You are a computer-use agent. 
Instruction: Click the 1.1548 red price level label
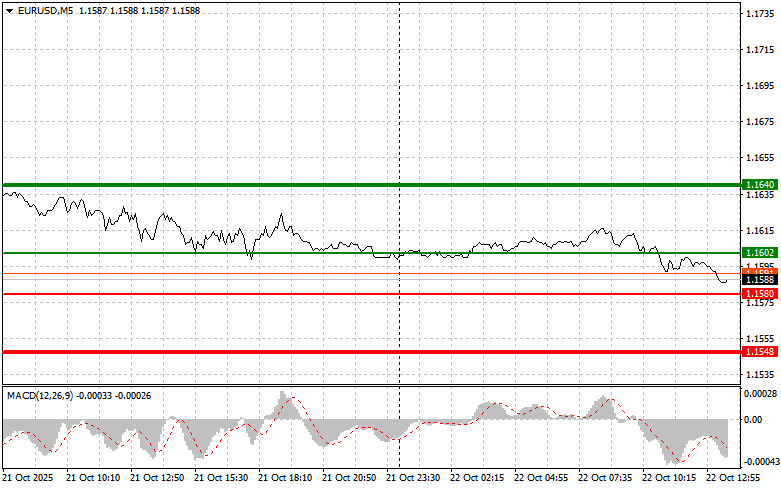(x=760, y=352)
